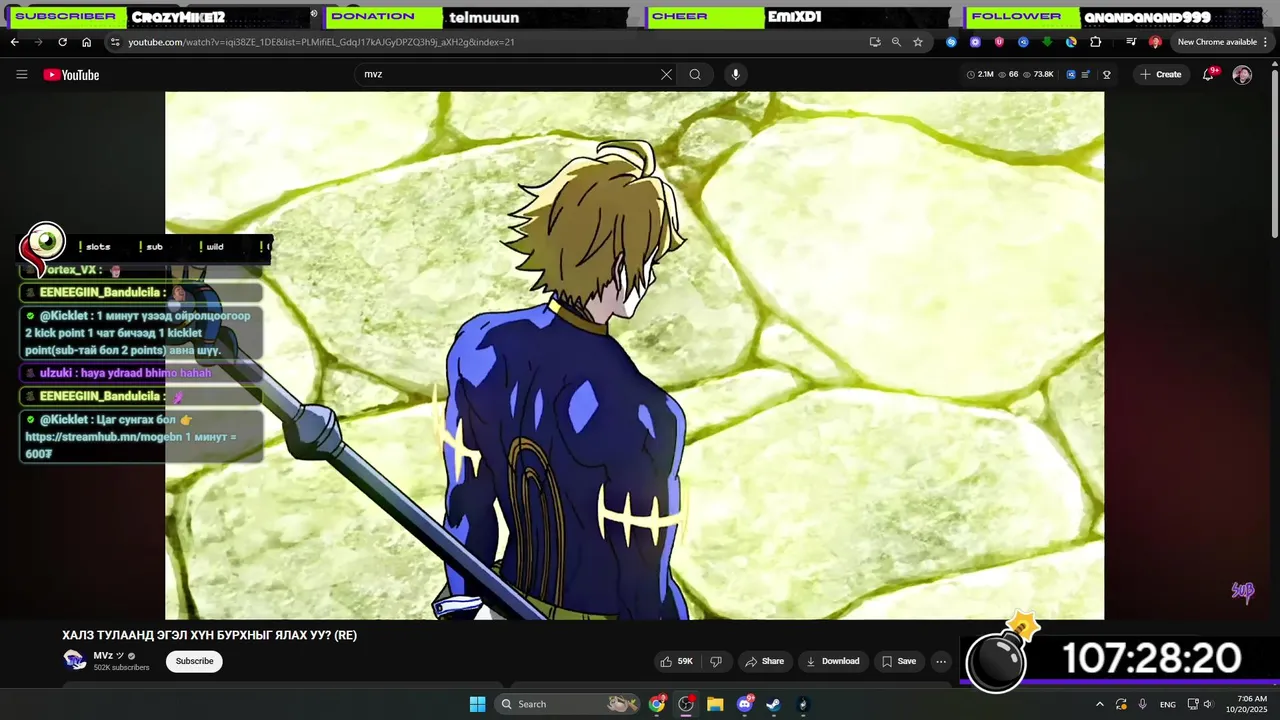Click the !slots command in chat overlay
The height and width of the screenshot is (720, 1280).
click(x=95, y=247)
